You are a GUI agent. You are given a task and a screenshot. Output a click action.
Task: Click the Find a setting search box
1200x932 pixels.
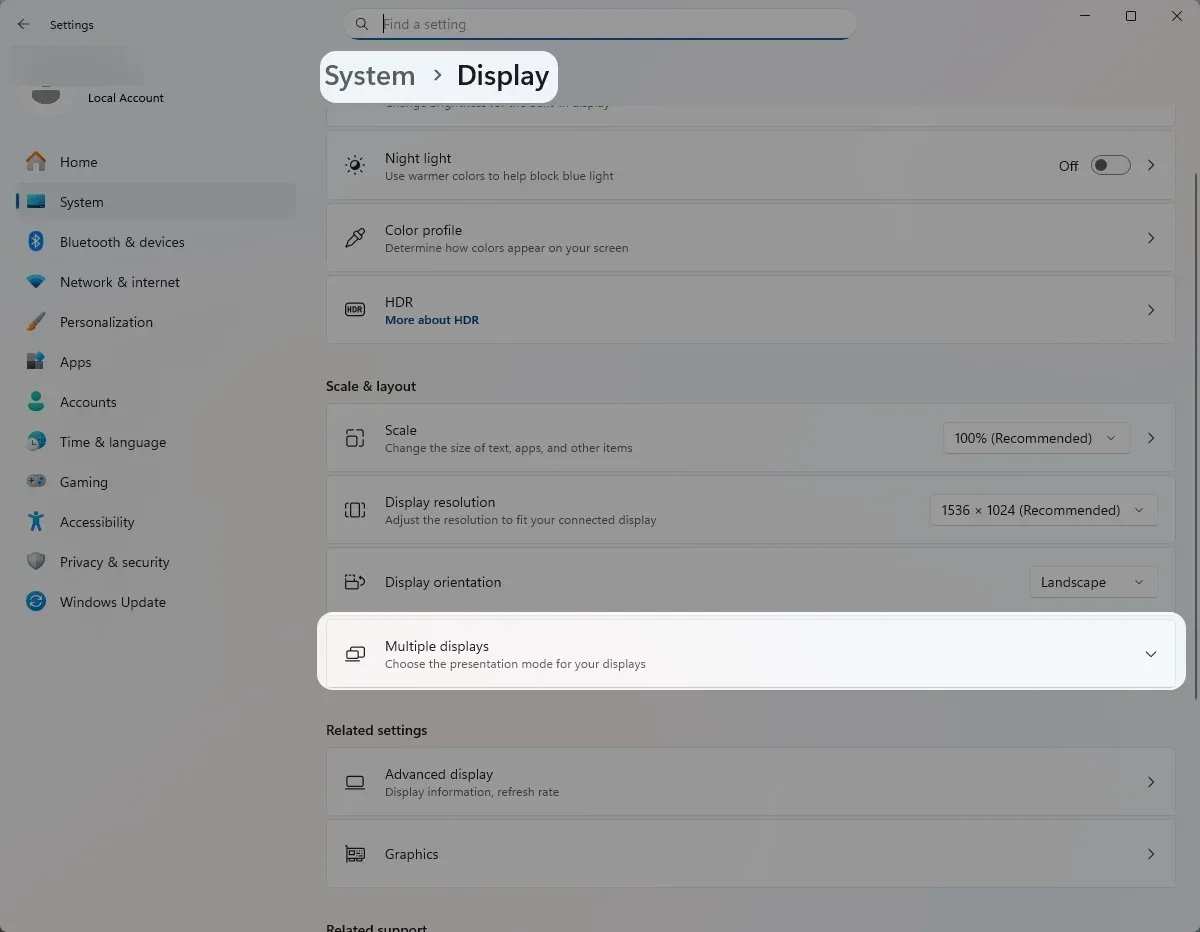(x=600, y=24)
